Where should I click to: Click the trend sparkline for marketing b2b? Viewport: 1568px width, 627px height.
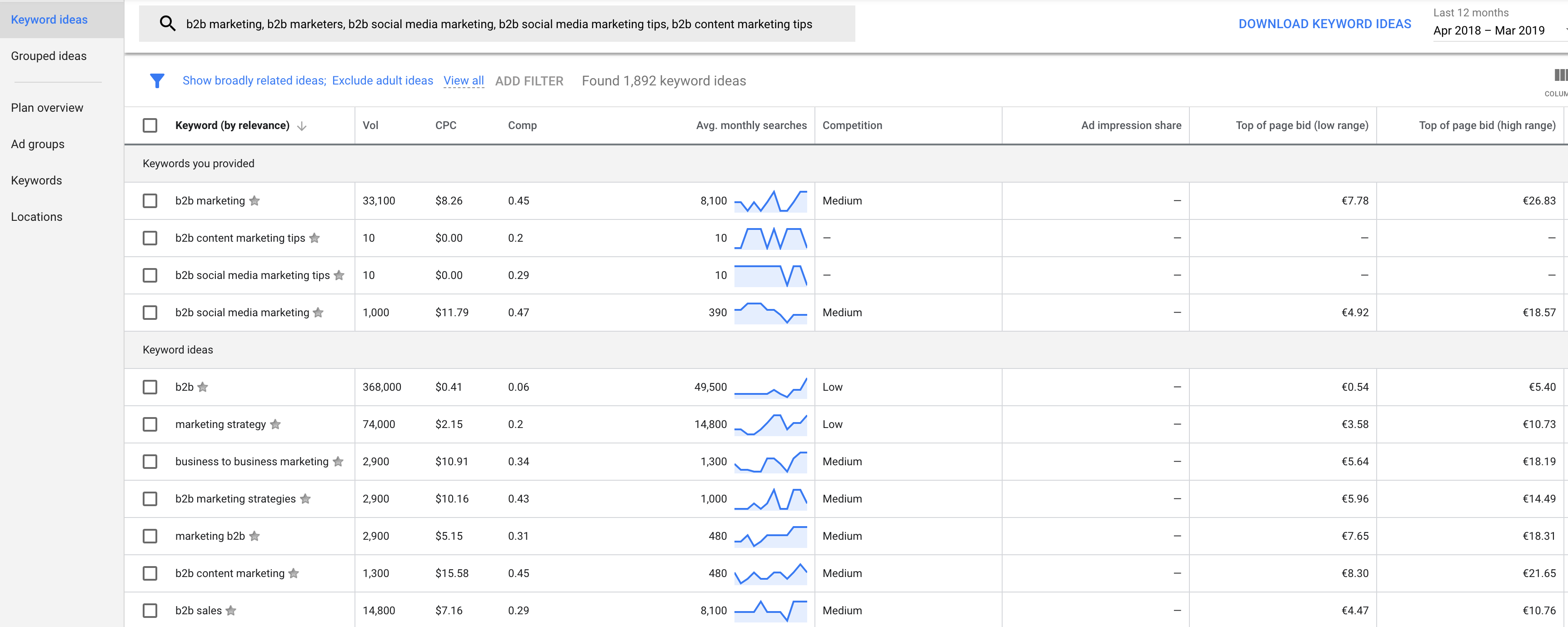pos(771,536)
